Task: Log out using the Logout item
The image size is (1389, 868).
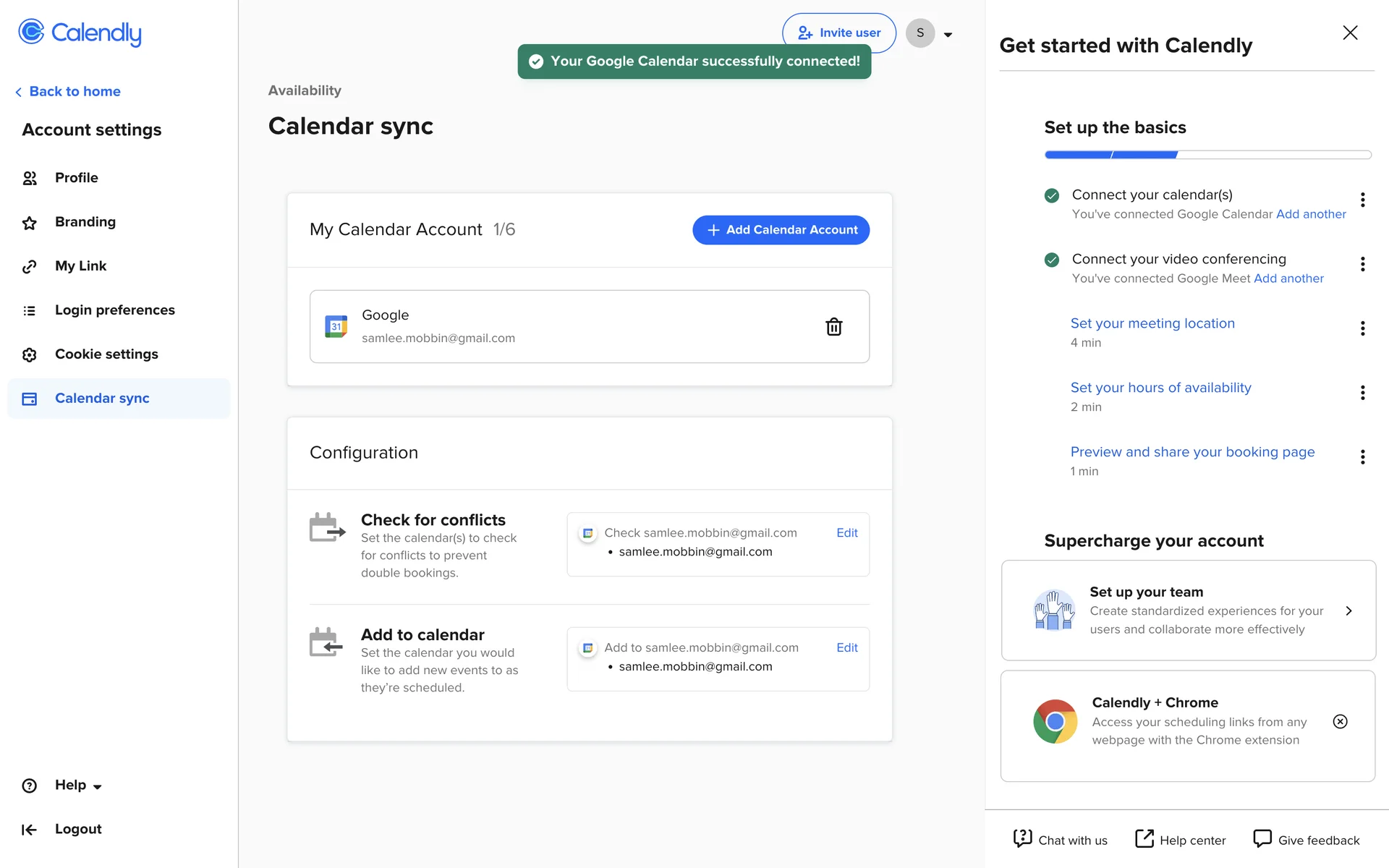Action: pos(77,829)
